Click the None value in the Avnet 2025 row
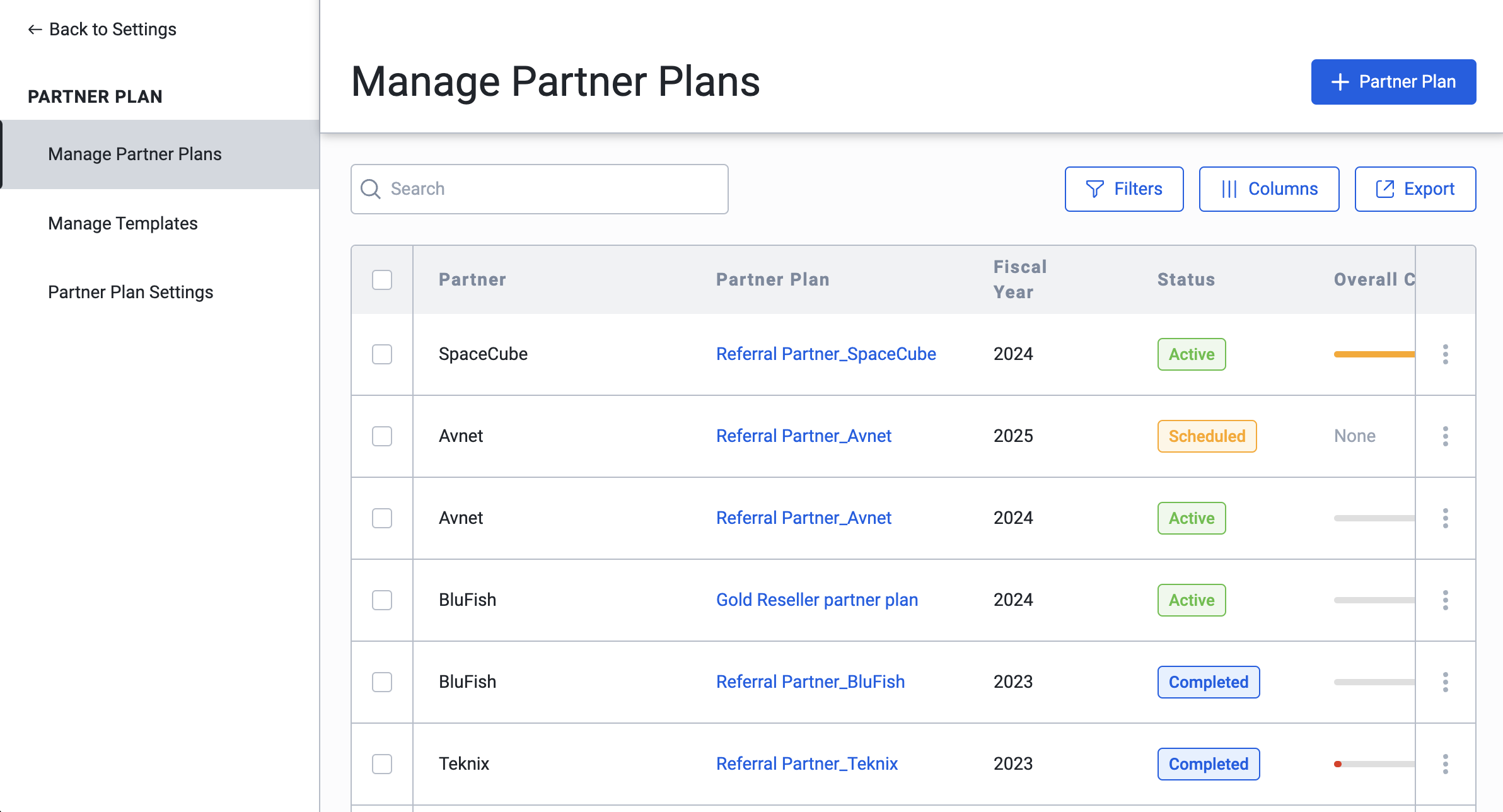This screenshot has height=812, width=1503. [1355, 436]
